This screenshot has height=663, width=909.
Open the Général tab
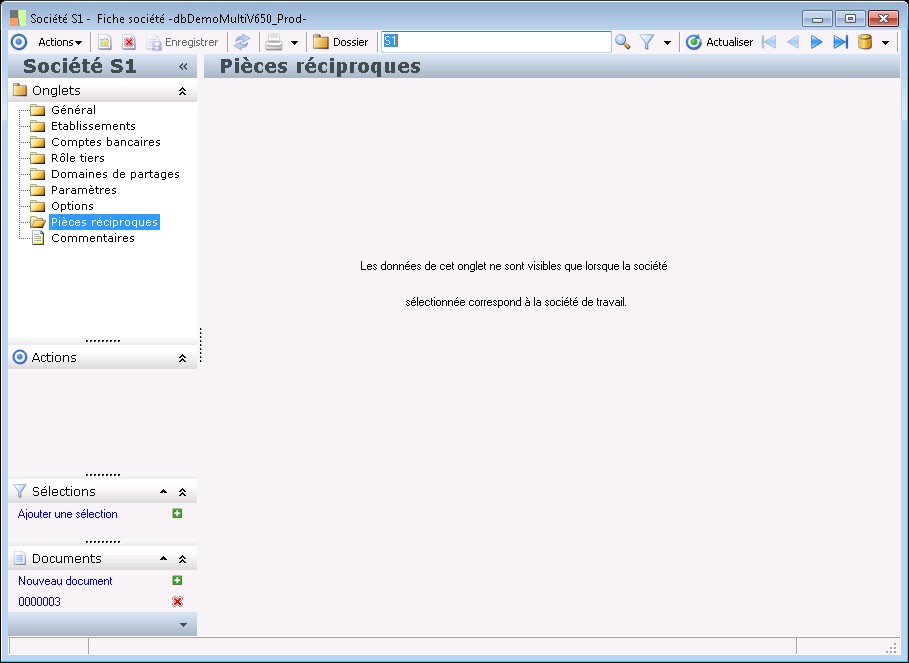(74, 110)
